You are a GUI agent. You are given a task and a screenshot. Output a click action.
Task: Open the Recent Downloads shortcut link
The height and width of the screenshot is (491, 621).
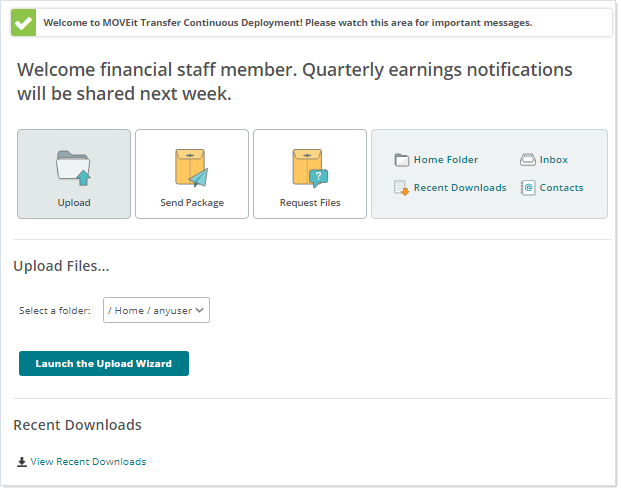click(460, 188)
